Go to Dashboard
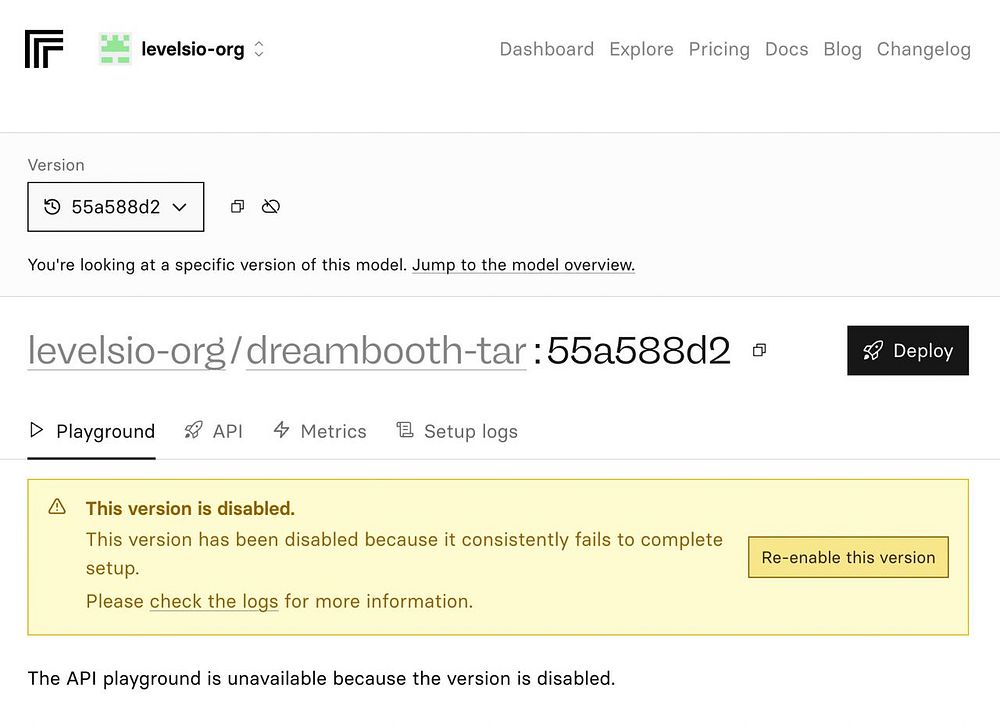 point(547,49)
